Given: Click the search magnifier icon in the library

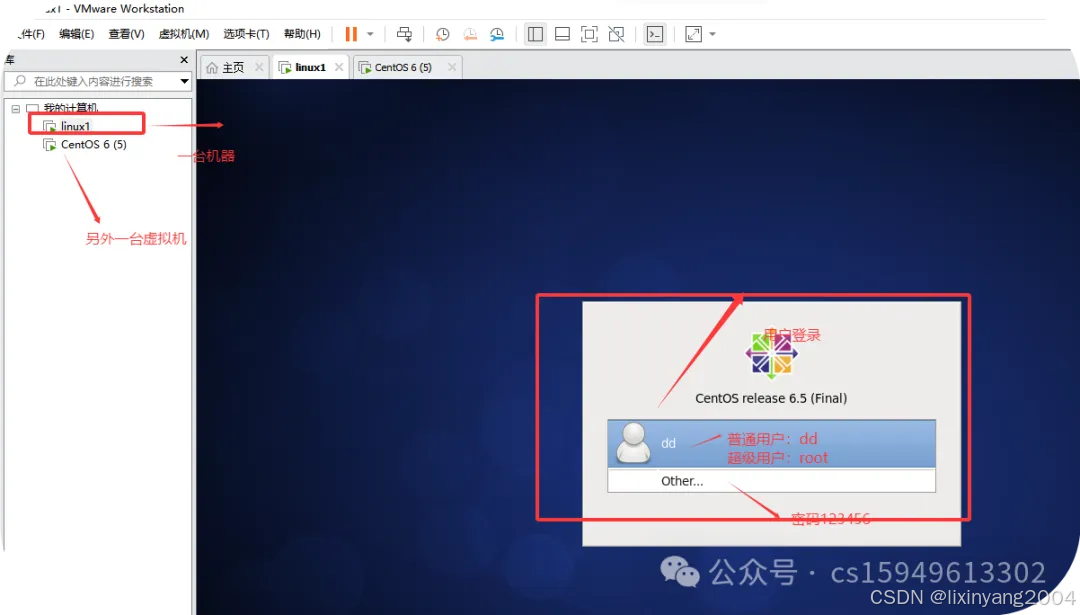Looking at the screenshot, I should point(20,81).
